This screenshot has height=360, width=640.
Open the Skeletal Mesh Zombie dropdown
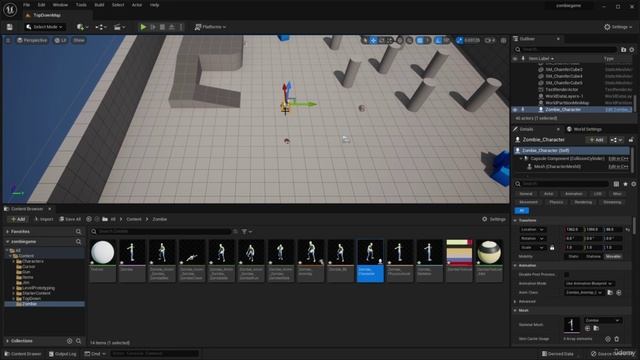click(x=603, y=320)
